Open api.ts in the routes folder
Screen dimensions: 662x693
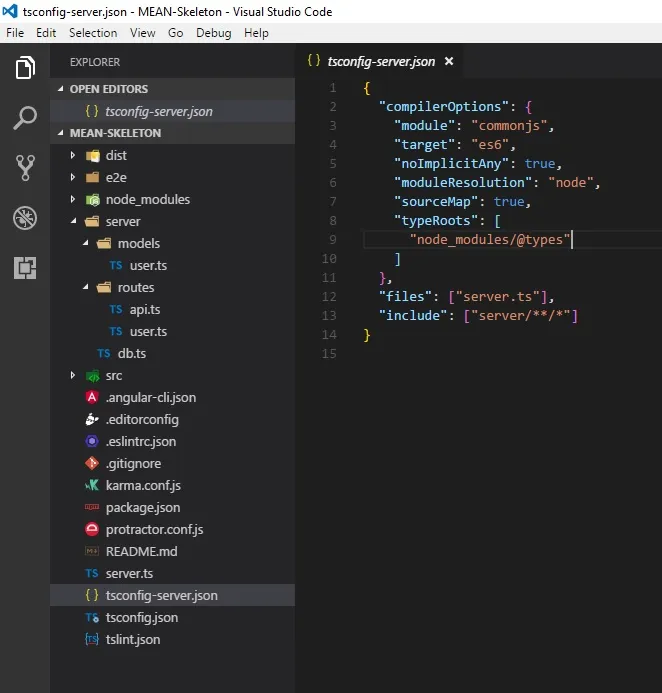click(x=172, y=309)
